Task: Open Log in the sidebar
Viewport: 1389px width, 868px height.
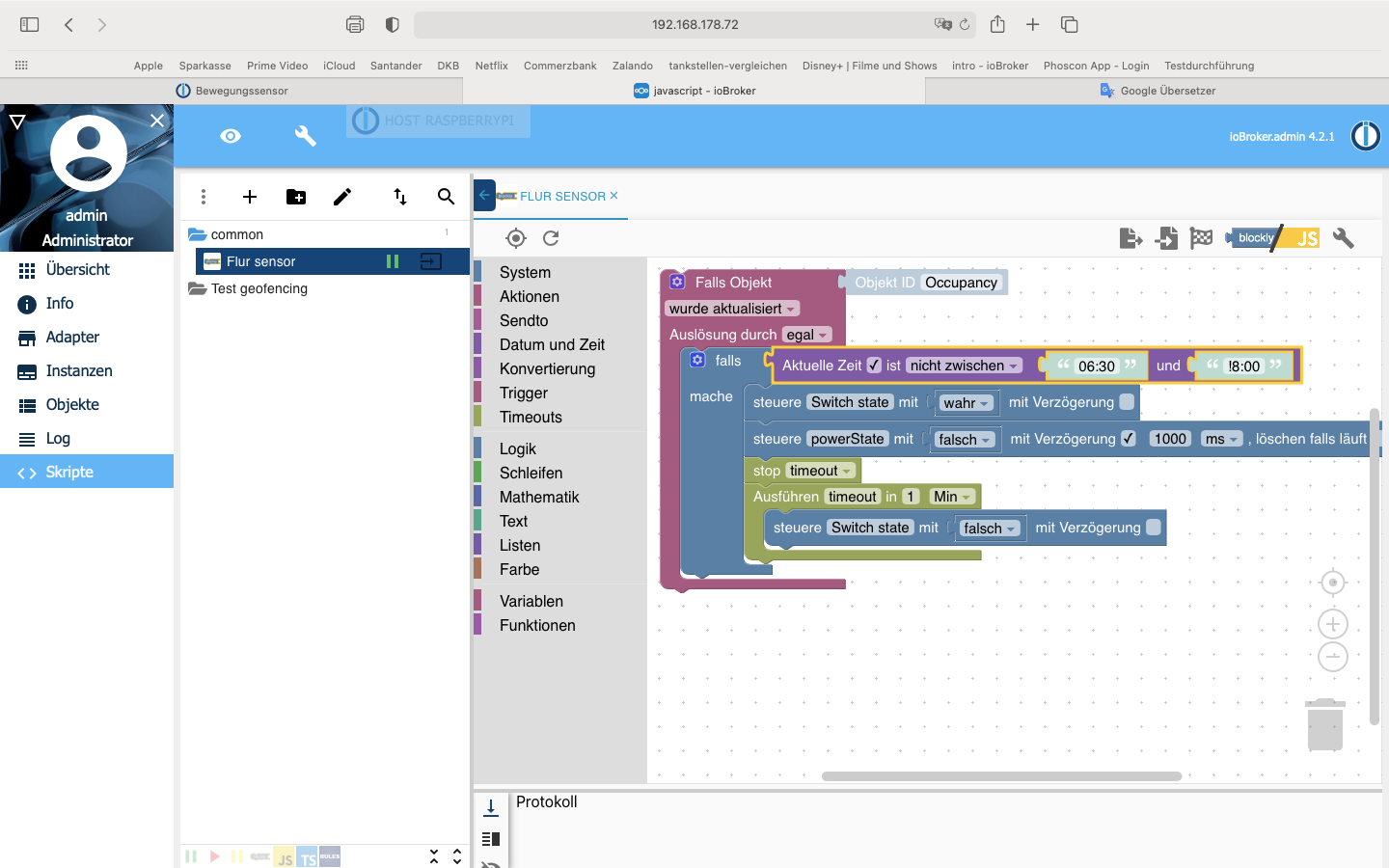Action: 87,438
